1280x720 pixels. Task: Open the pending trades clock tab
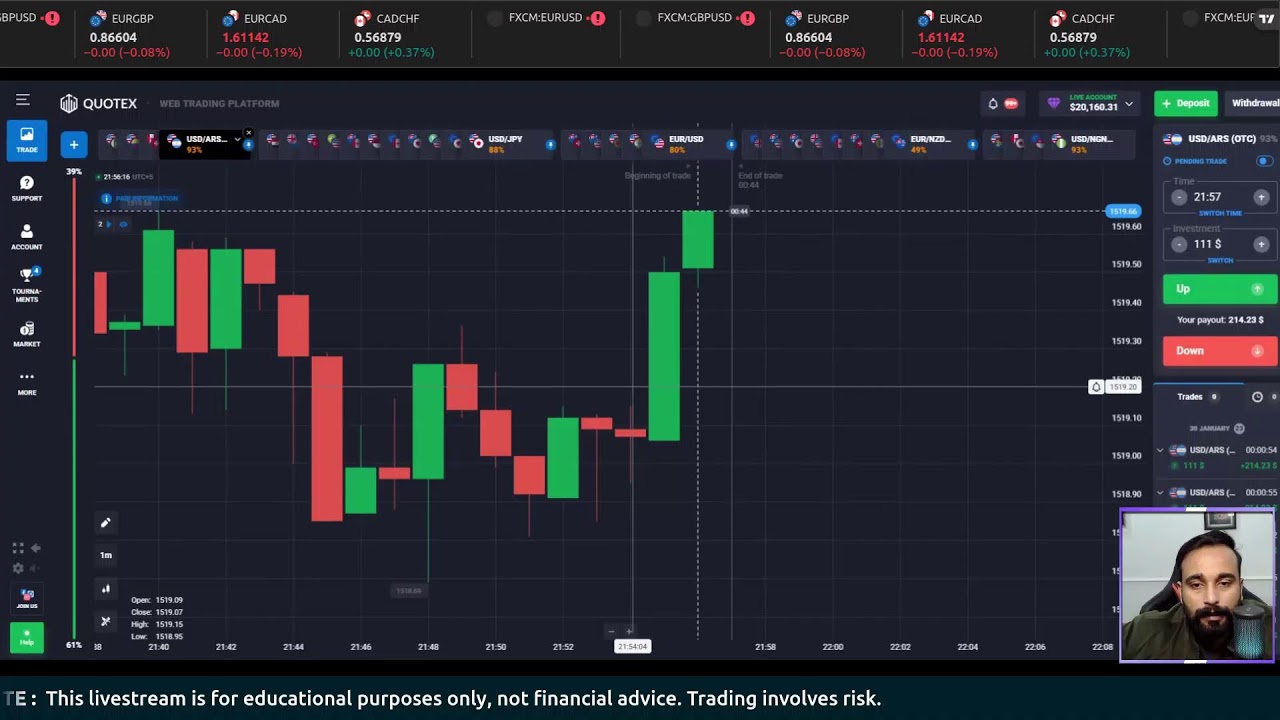[1263, 397]
